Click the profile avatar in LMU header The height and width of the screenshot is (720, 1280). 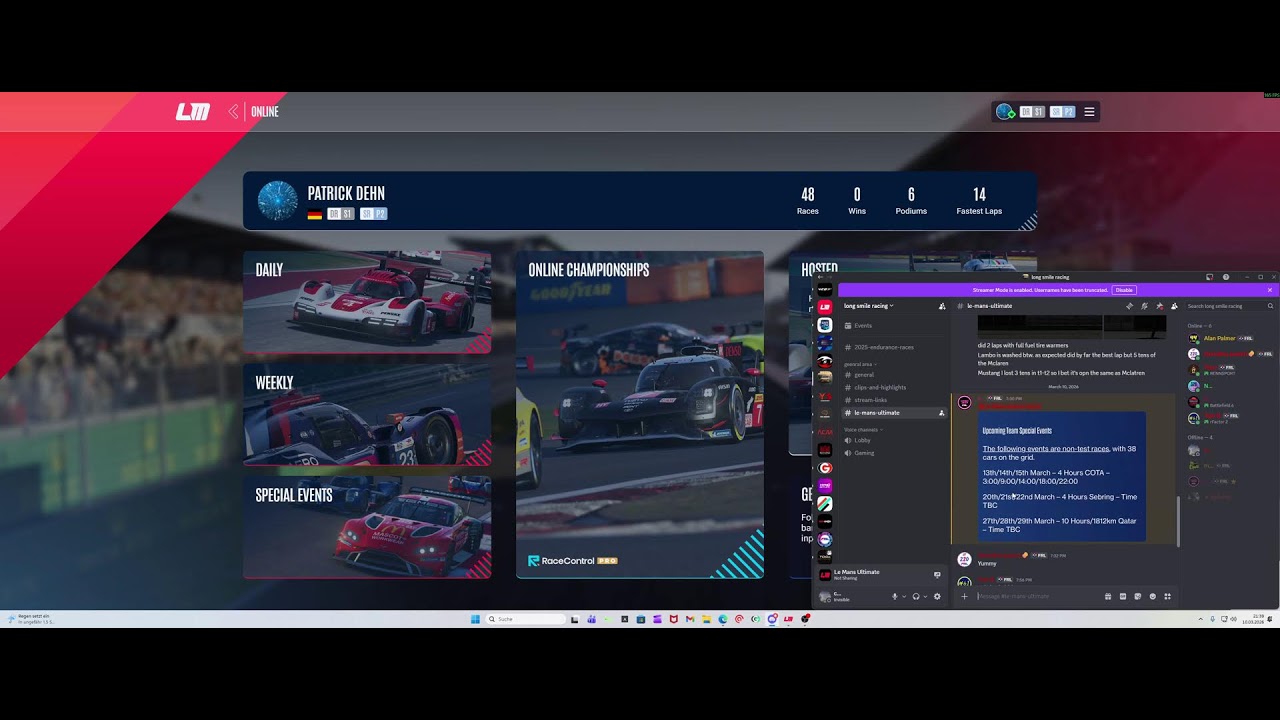1005,112
